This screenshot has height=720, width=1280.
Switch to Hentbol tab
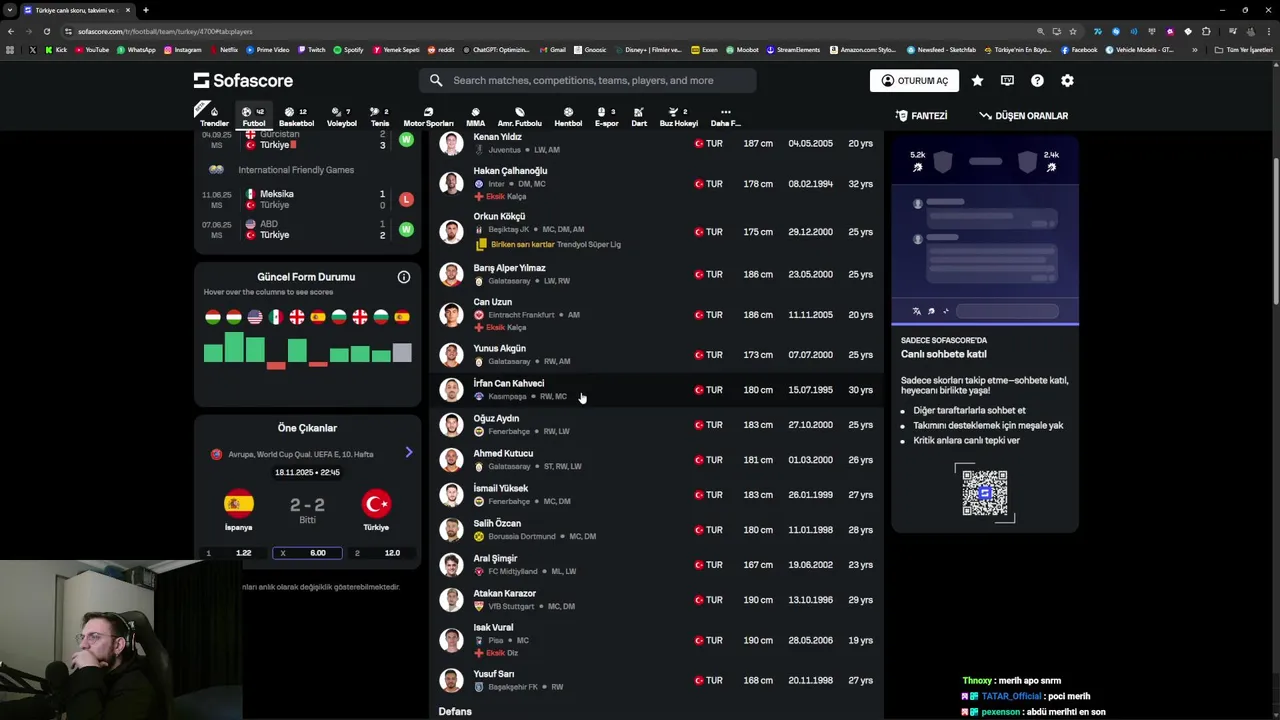[568, 117]
